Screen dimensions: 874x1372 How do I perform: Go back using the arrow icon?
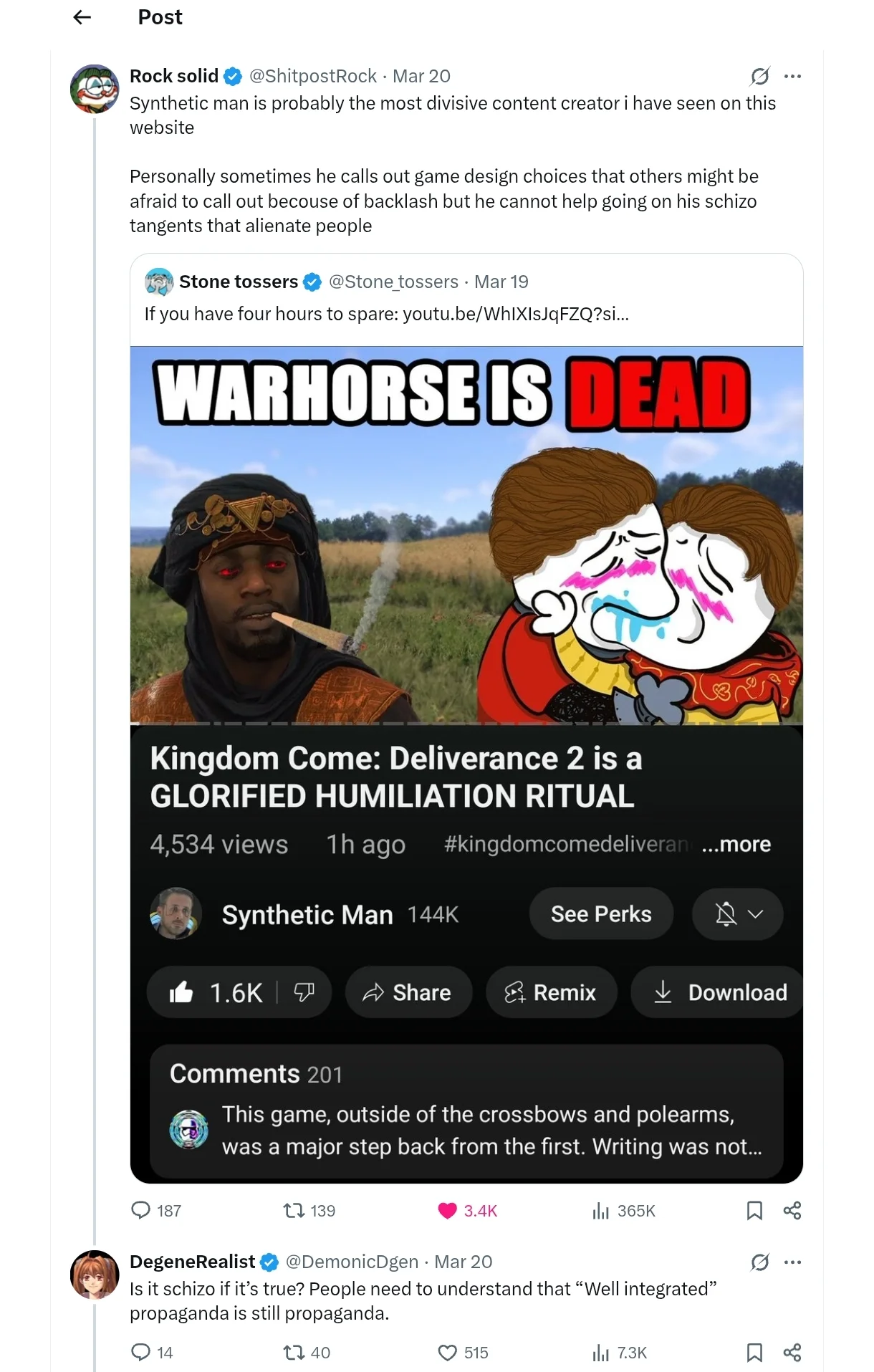click(82, 17)
